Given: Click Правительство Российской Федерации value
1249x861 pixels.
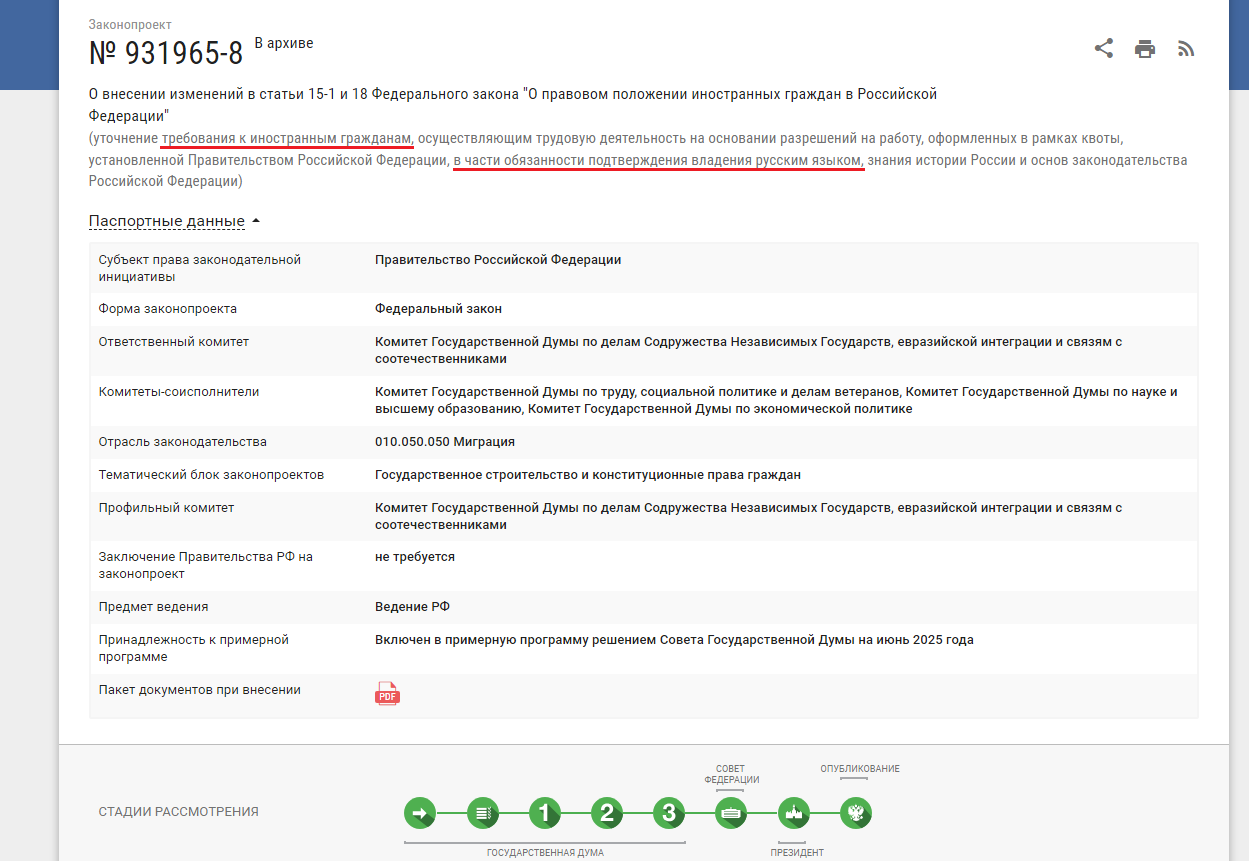Looking at the screenshot, I should (498, 260).
